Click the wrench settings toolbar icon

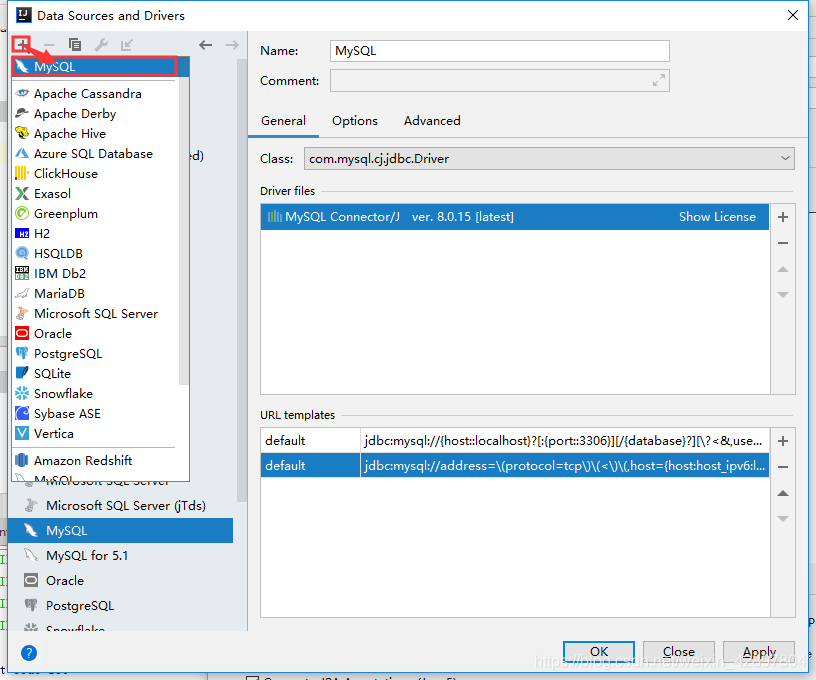click(101, 45)
